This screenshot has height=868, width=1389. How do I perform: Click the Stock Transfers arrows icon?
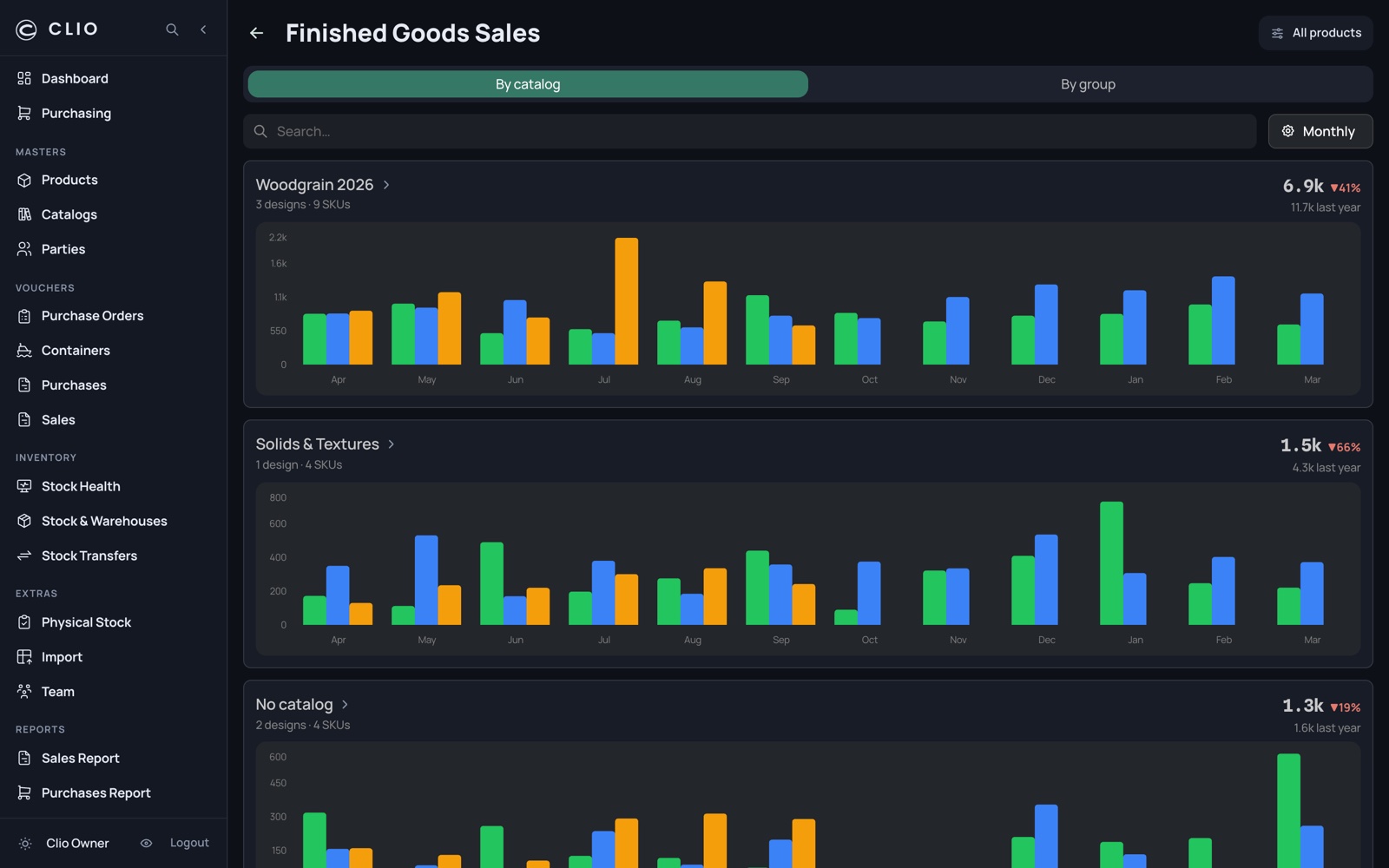(24, 556)
